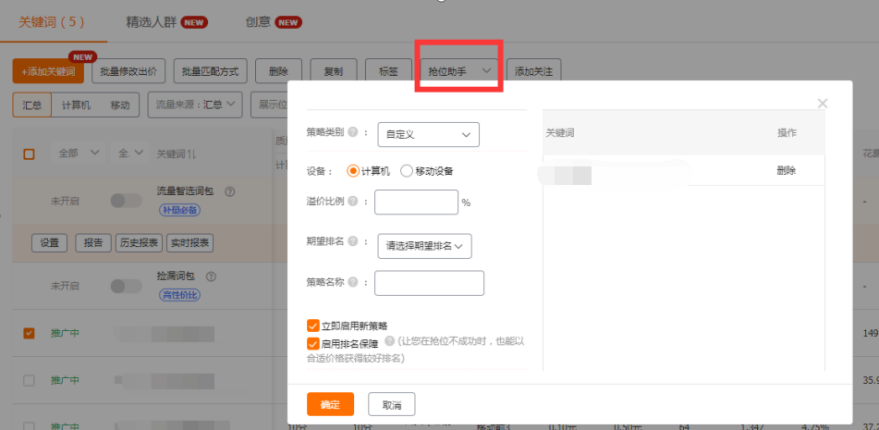Image resolution: width=879 pixels, height=430 pixels.
Task: Click the +添加关键词 button
Action: click(48, 71)
